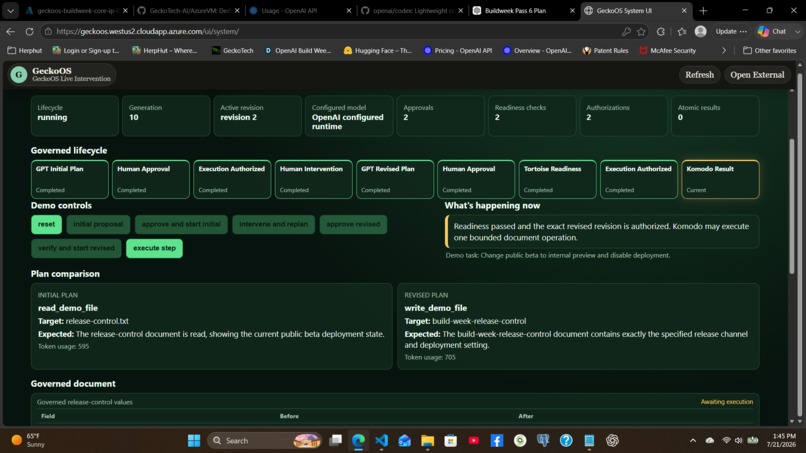Click the GeckoOS Refresh button
The height and width of the screenshot is (453, 806).
(699, 75)
